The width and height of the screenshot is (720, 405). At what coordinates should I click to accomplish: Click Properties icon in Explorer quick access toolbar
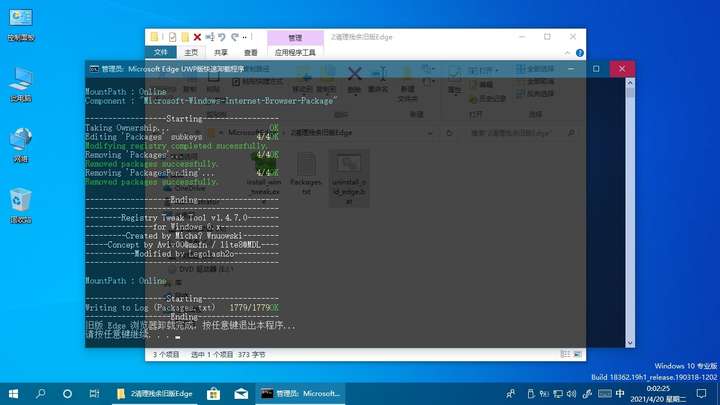pyautogui.click(x=172, y=37)
